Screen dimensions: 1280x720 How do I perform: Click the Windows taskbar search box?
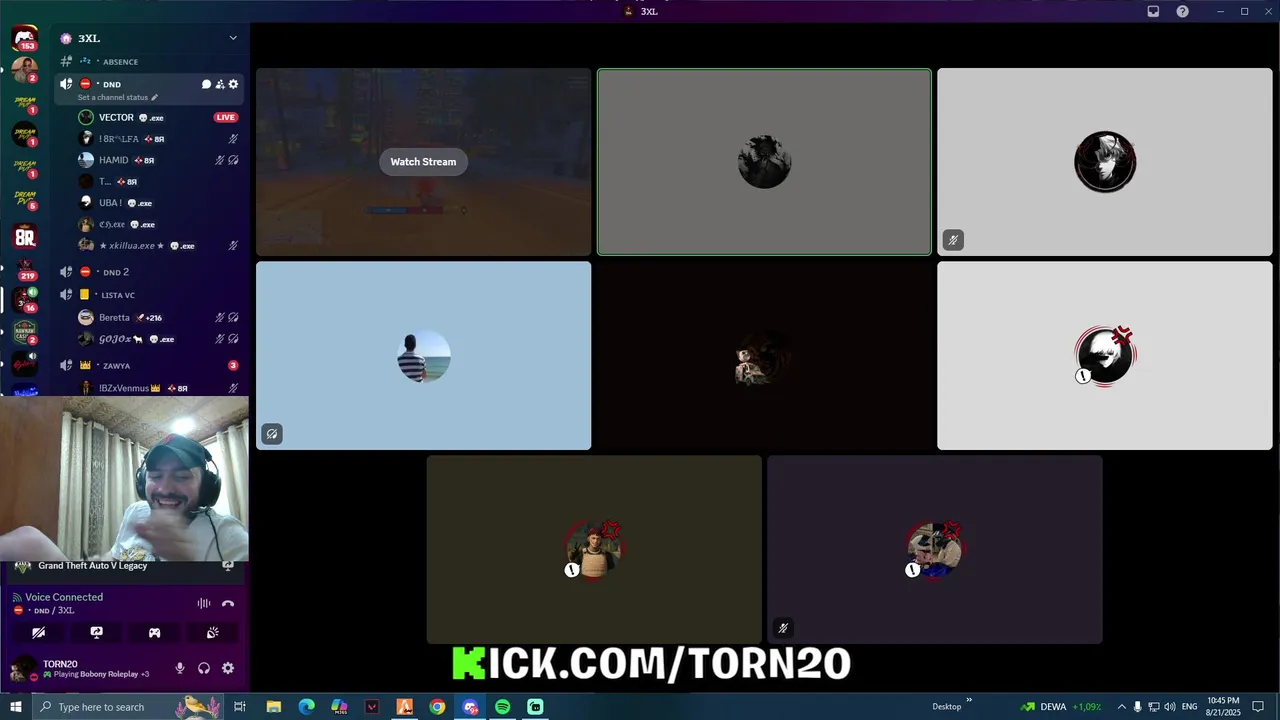point(128,707)
